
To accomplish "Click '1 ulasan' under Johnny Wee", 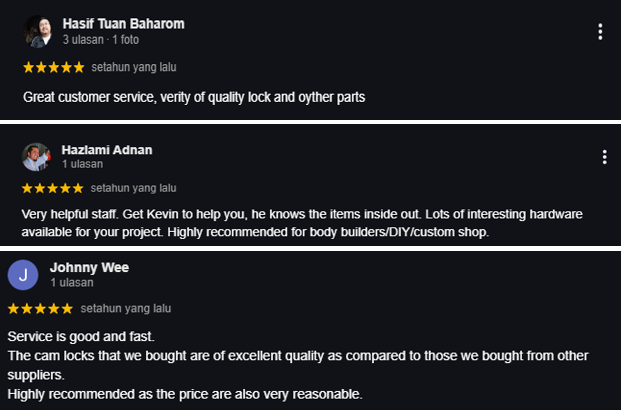I will pyautogui.click(x=72, y=282).
